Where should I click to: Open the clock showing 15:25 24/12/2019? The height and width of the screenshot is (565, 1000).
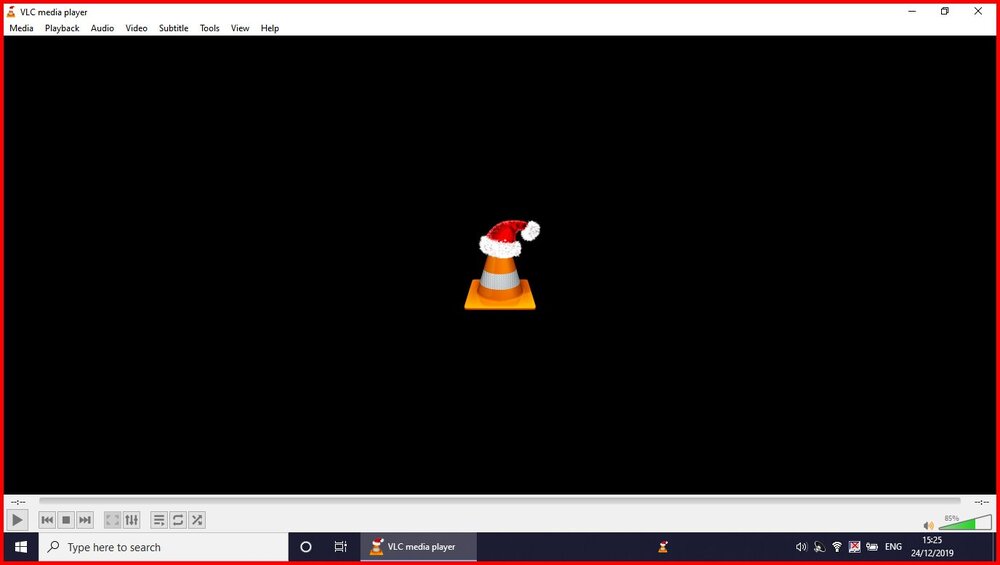click(x=932, y=547)
